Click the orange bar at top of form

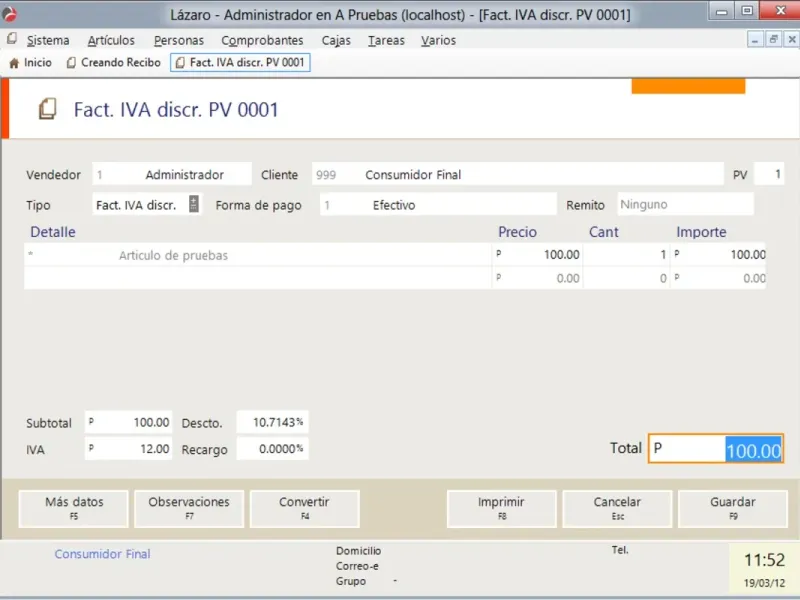688,86
